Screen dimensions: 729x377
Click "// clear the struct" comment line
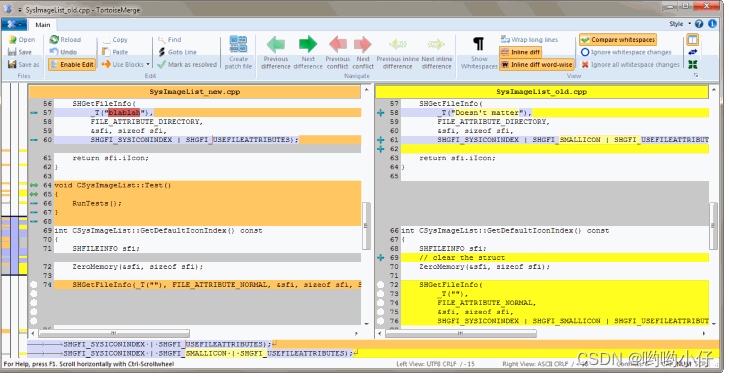[x=462, y=258]
